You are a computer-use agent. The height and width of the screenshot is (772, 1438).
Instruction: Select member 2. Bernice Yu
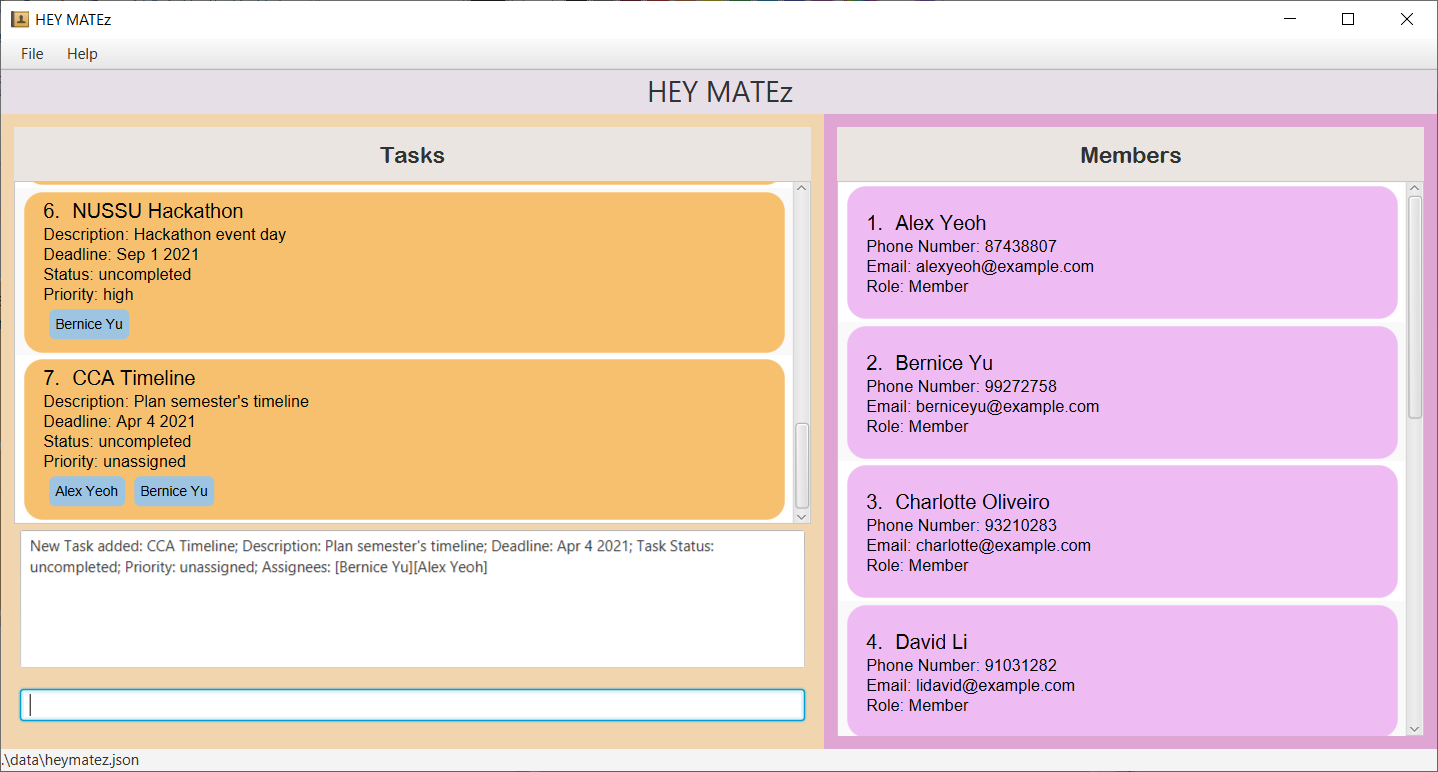[1122, 392]
